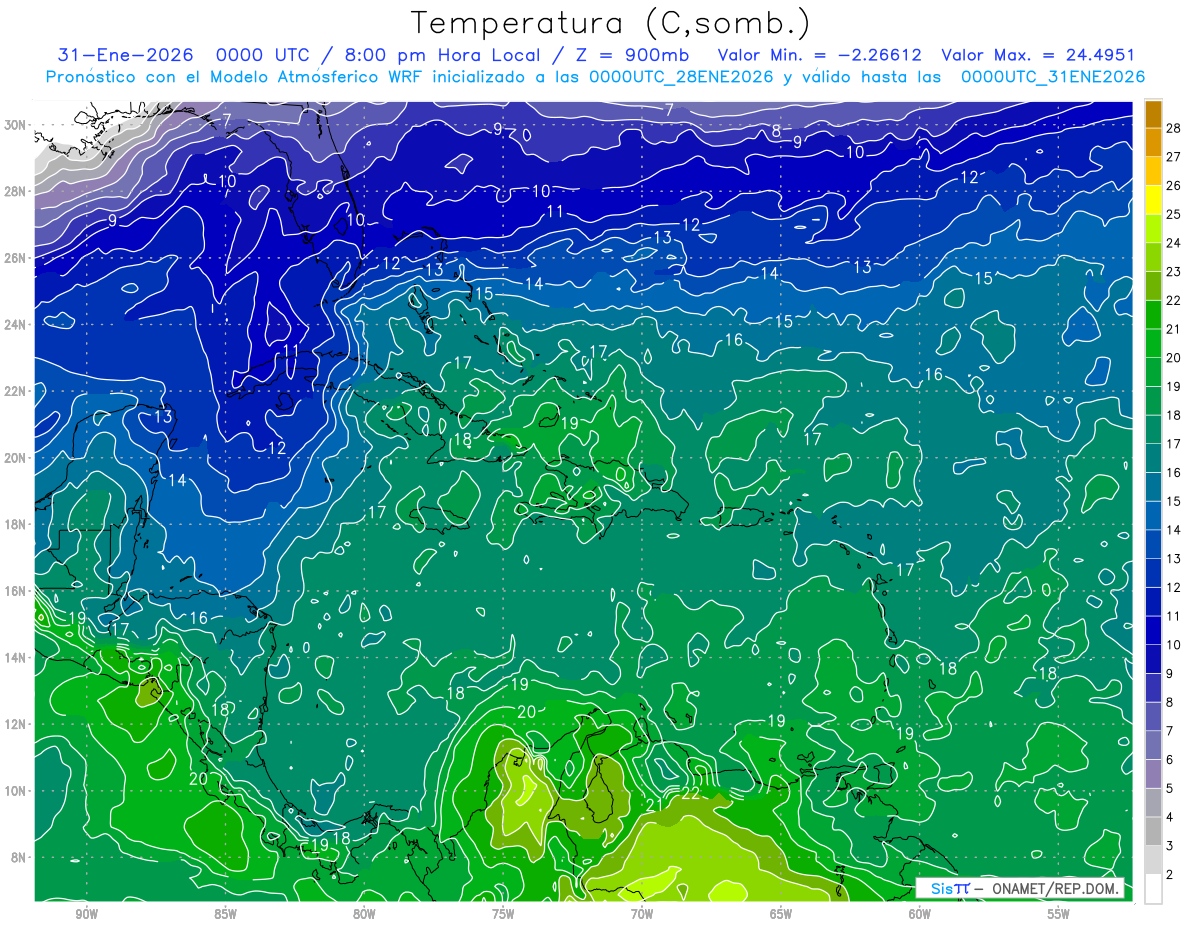The image size is (1200, 927).
Task: Click the 75W longitude axis label
Action: pos(503,915)
